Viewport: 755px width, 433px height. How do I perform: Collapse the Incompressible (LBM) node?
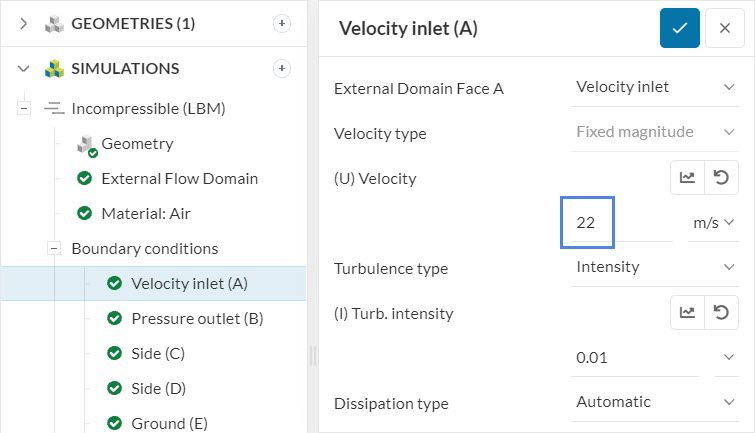coord(25,108)
